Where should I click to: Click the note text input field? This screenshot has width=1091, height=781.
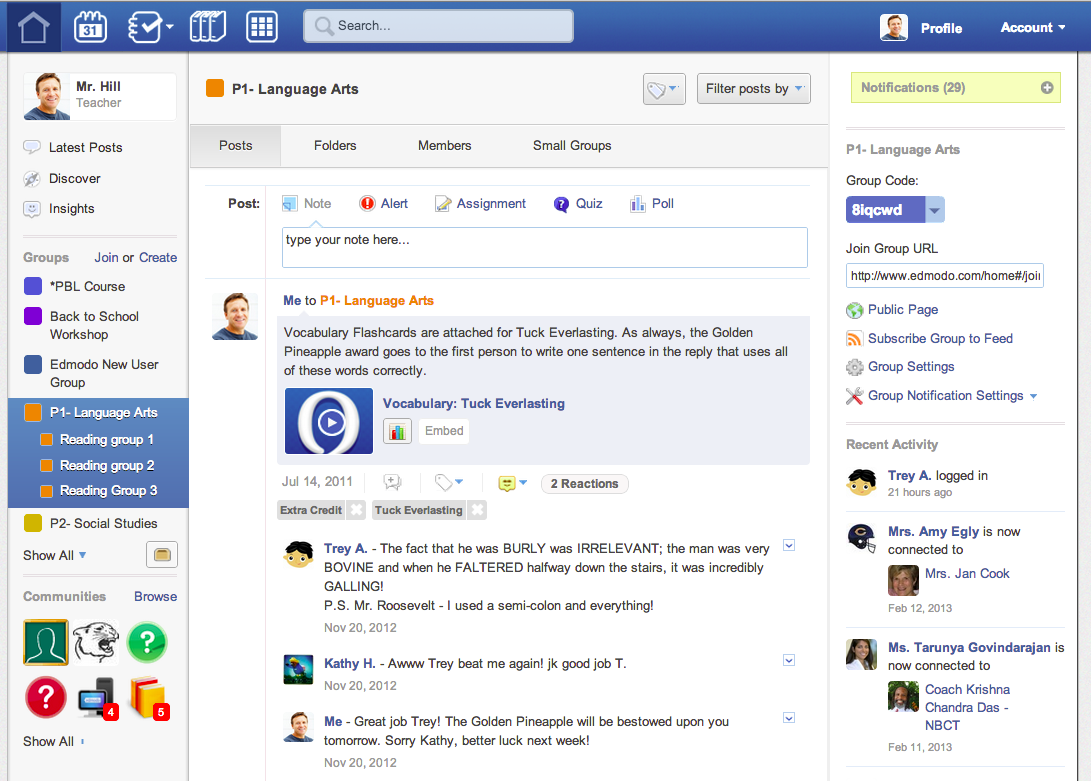click(x=544, y=247)
